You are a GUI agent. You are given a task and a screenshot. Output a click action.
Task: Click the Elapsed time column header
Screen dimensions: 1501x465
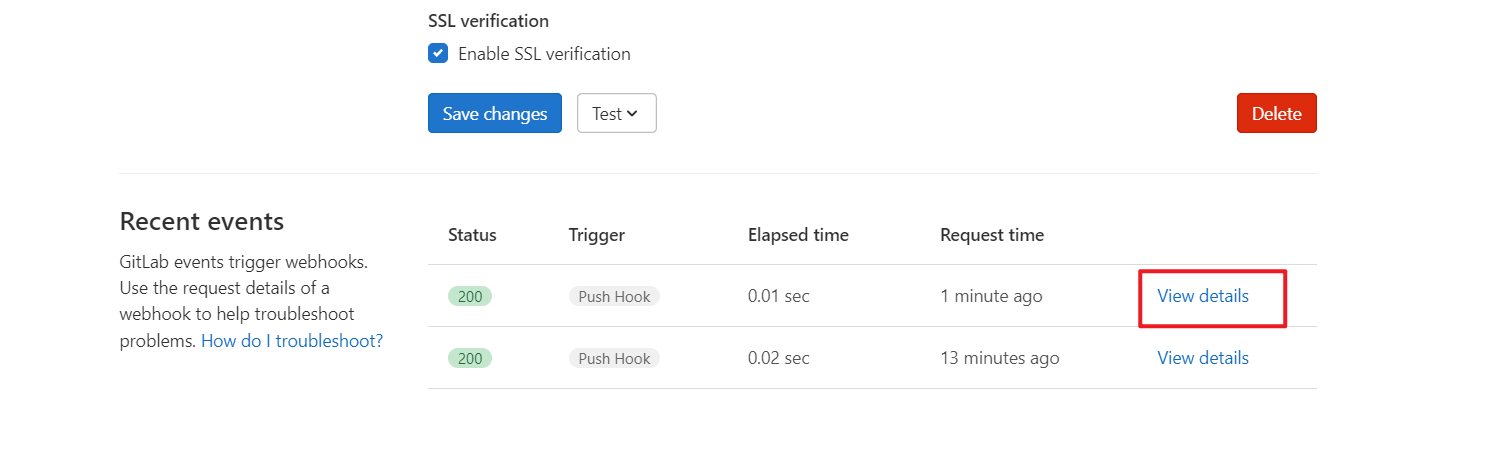click(798, 235)
